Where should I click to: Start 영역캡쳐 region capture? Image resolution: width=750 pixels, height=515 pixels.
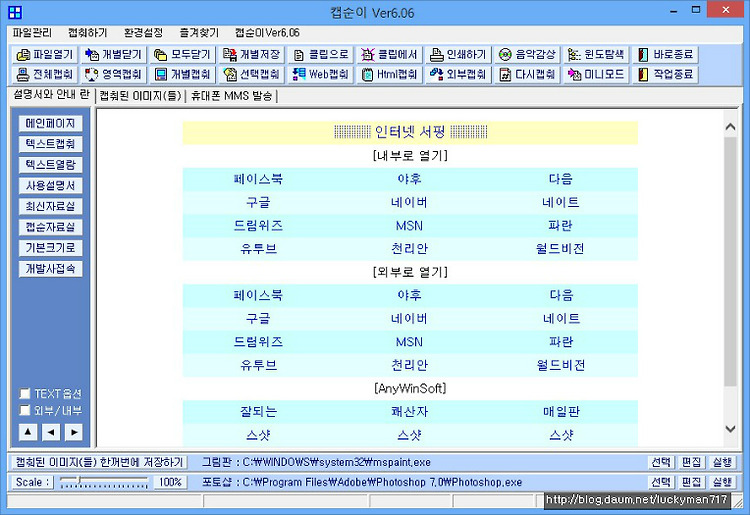pos(113,75)
